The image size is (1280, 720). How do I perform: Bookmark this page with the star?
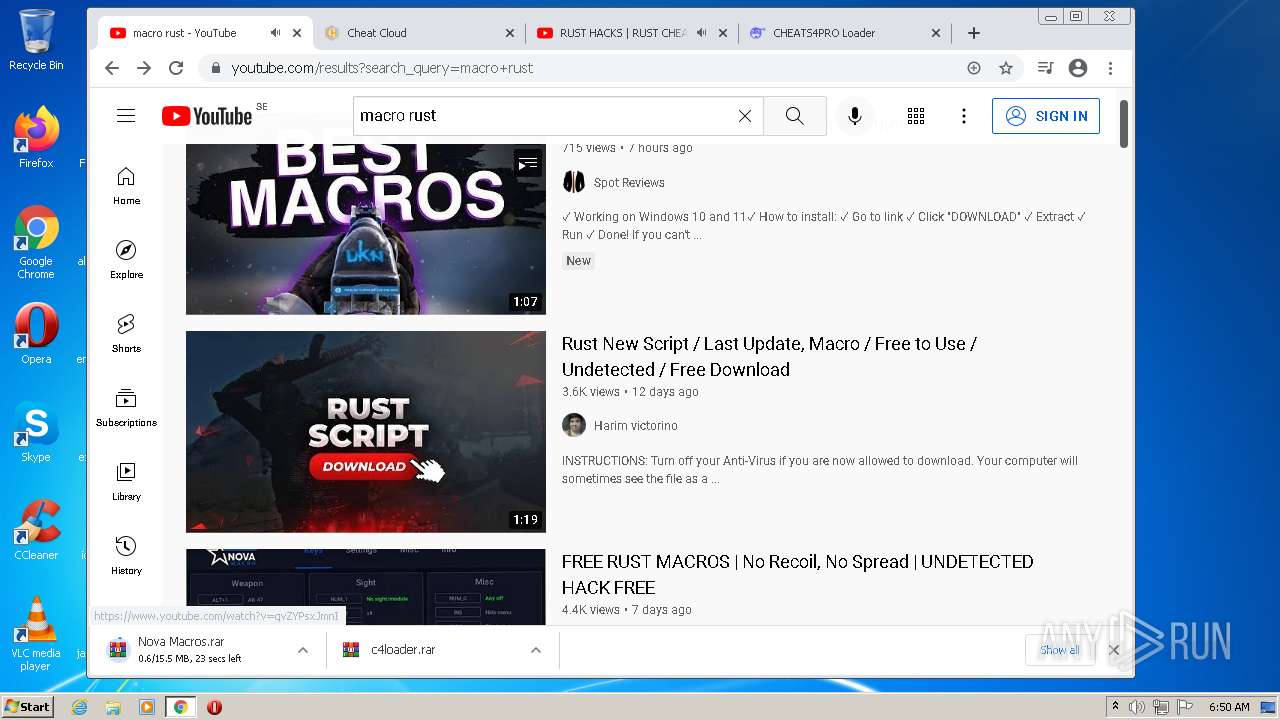click(x=1006, y=68)
